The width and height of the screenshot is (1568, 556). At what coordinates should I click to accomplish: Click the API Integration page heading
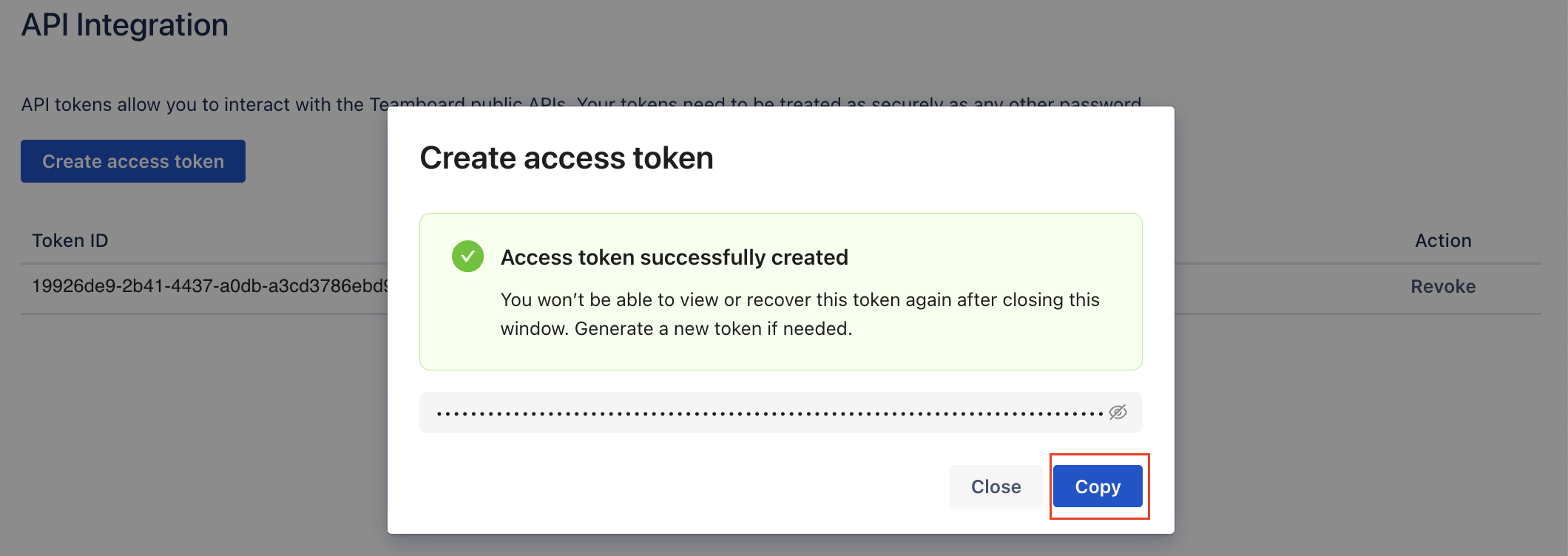(x=125, y=25)
